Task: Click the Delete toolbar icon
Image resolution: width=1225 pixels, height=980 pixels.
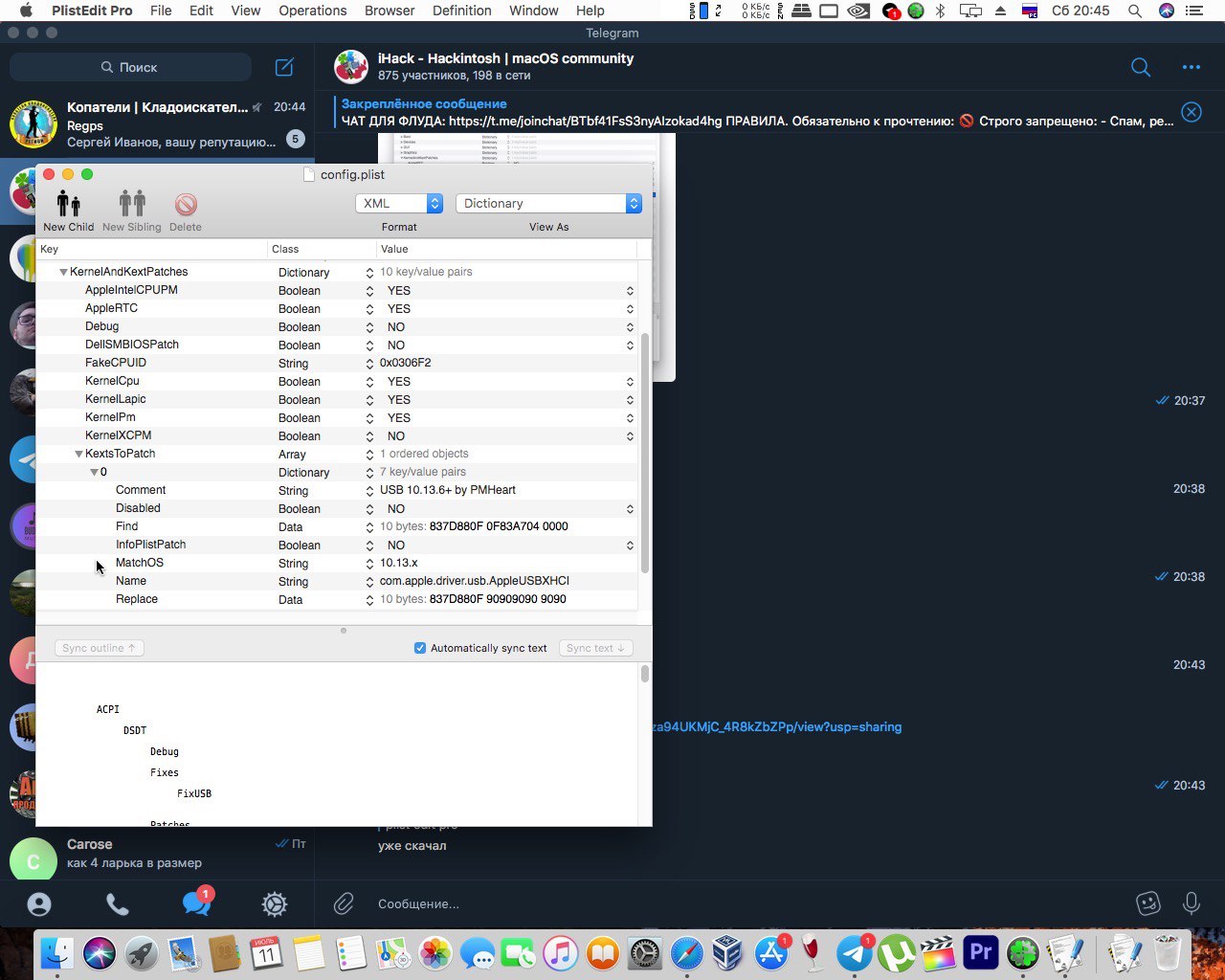Action: pyautogui.click(x=186, y=205)
